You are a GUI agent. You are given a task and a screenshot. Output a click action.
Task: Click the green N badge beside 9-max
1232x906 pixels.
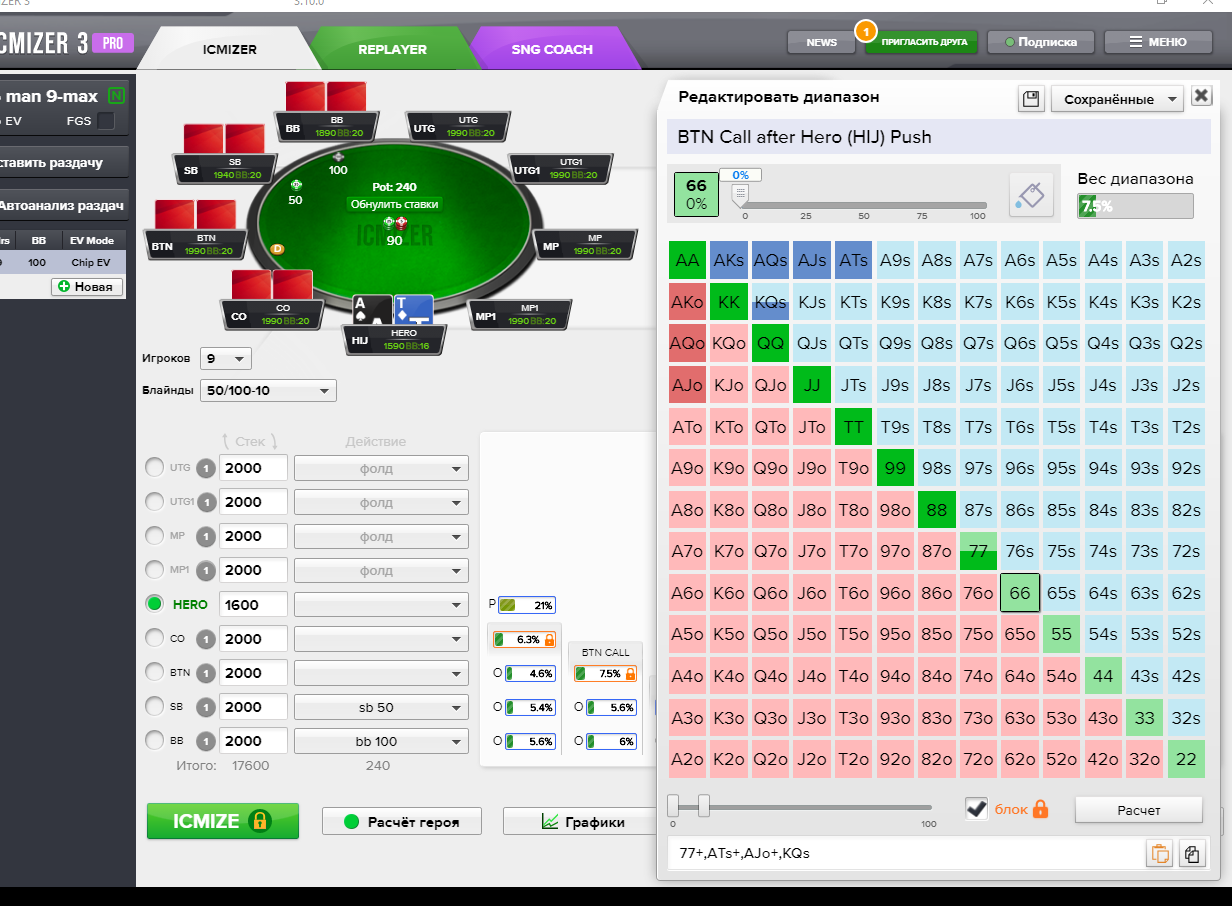pos(117,96)
